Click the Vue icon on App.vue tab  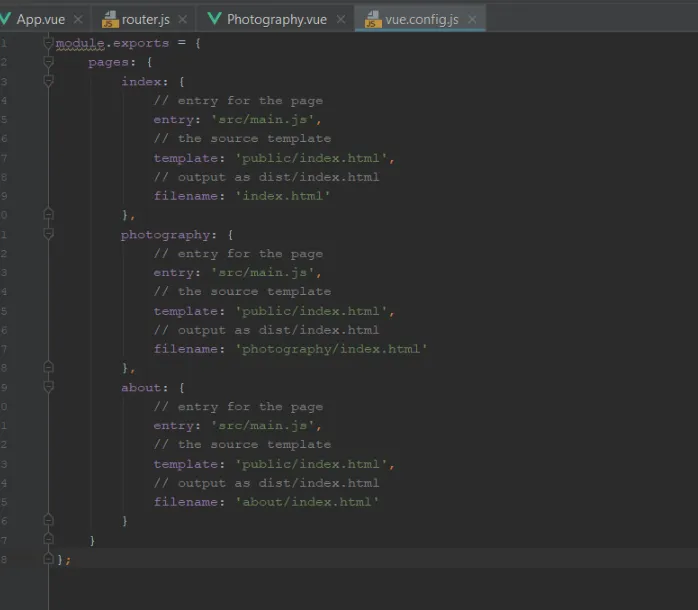(5, 19)
